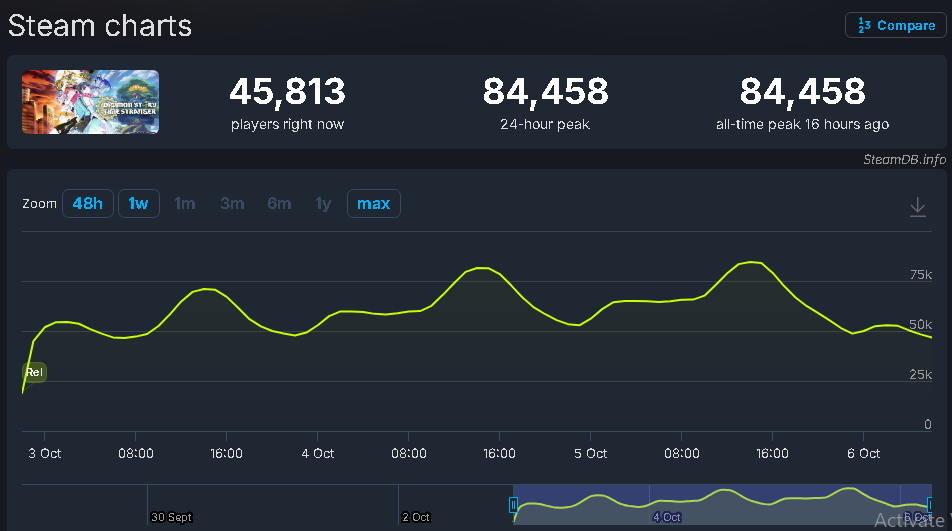Image resolution: width=952 pixels, height=531 pixels.
Task: Set zoom to 48h
Action: tap(87, 204)
